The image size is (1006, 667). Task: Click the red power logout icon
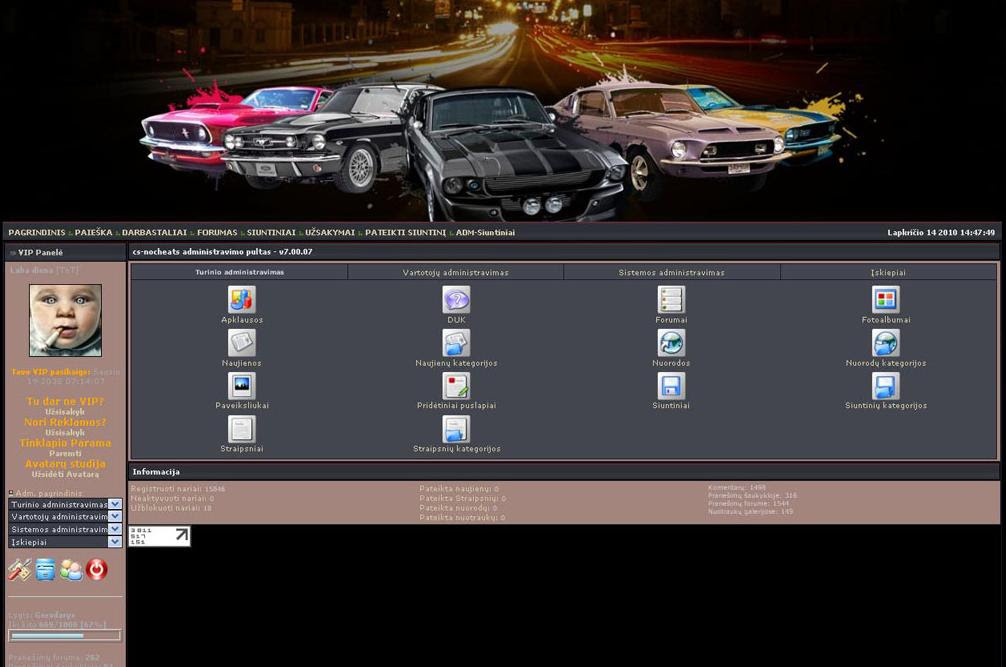pyautogui.click(x=97, y=570)
